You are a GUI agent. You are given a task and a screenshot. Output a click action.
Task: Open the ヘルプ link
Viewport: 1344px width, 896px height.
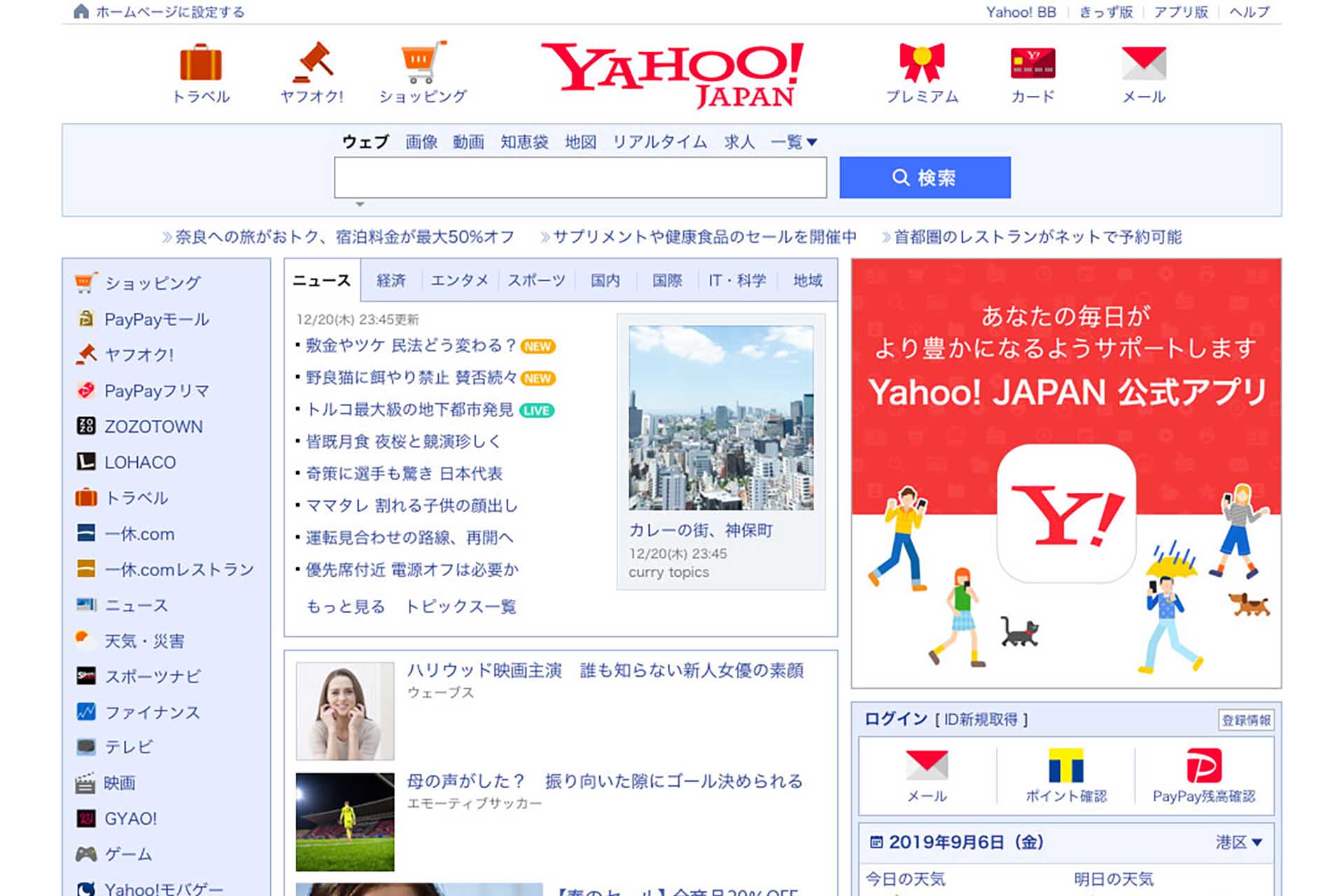1249,12
